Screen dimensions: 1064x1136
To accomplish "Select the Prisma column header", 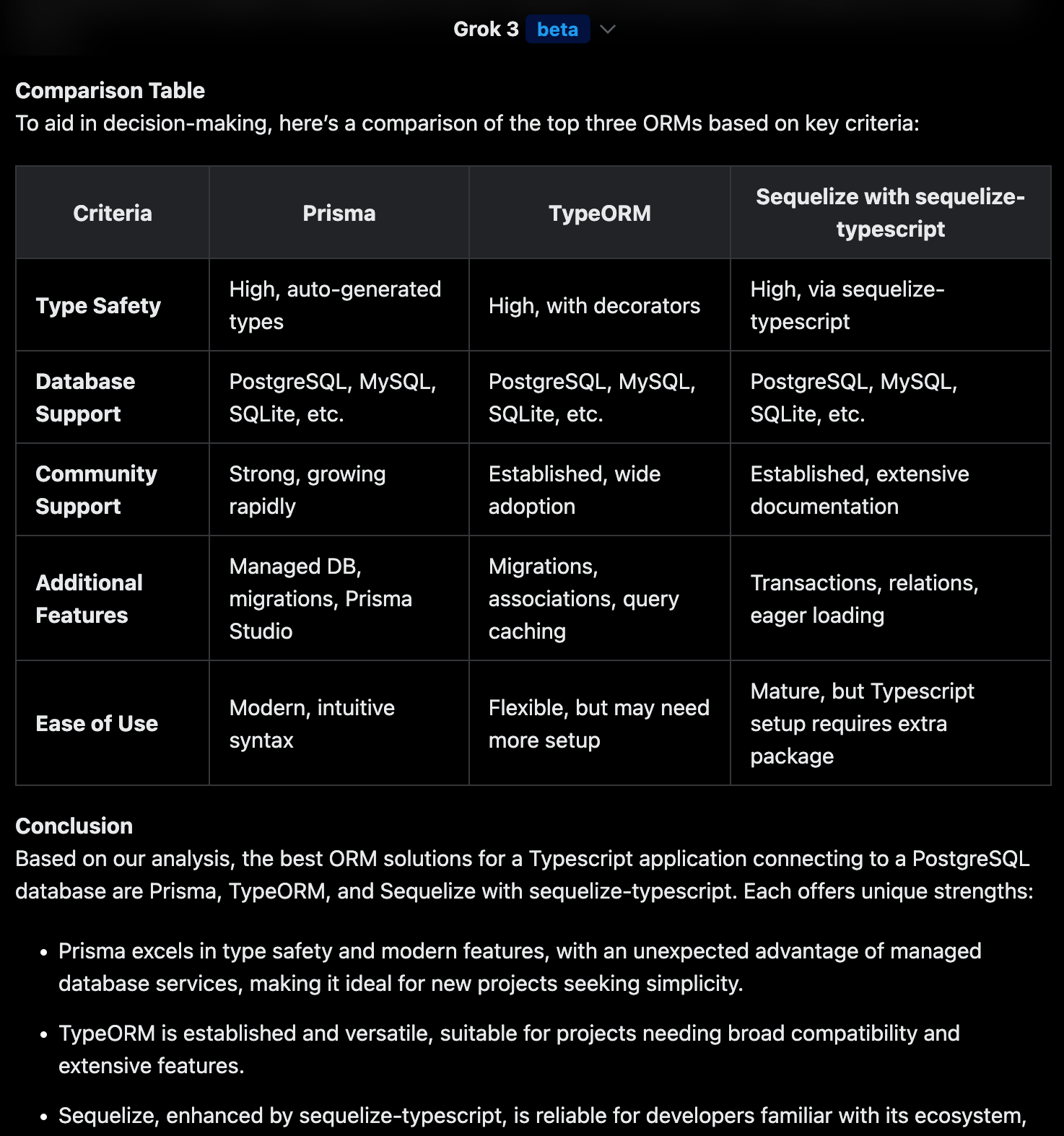I will pyautogui.click(x=339, y=213).
